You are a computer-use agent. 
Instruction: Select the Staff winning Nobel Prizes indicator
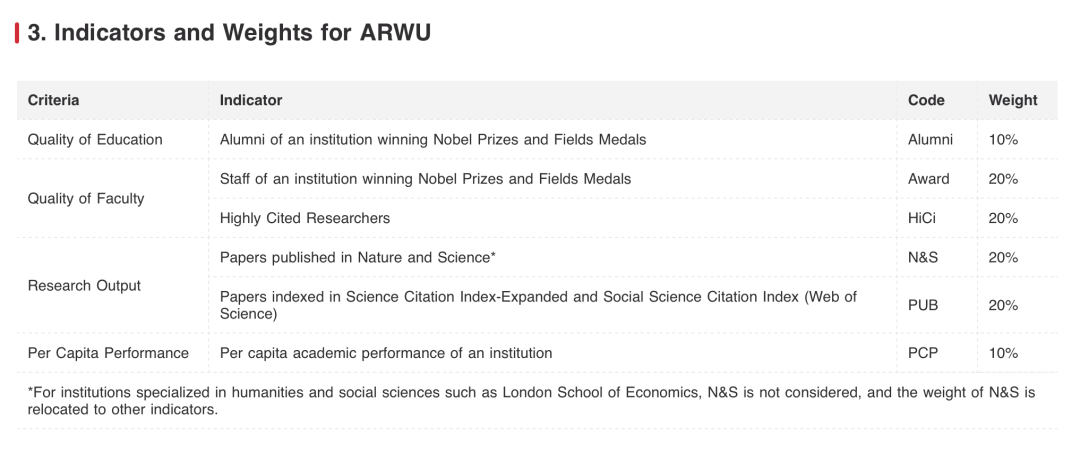425,178
